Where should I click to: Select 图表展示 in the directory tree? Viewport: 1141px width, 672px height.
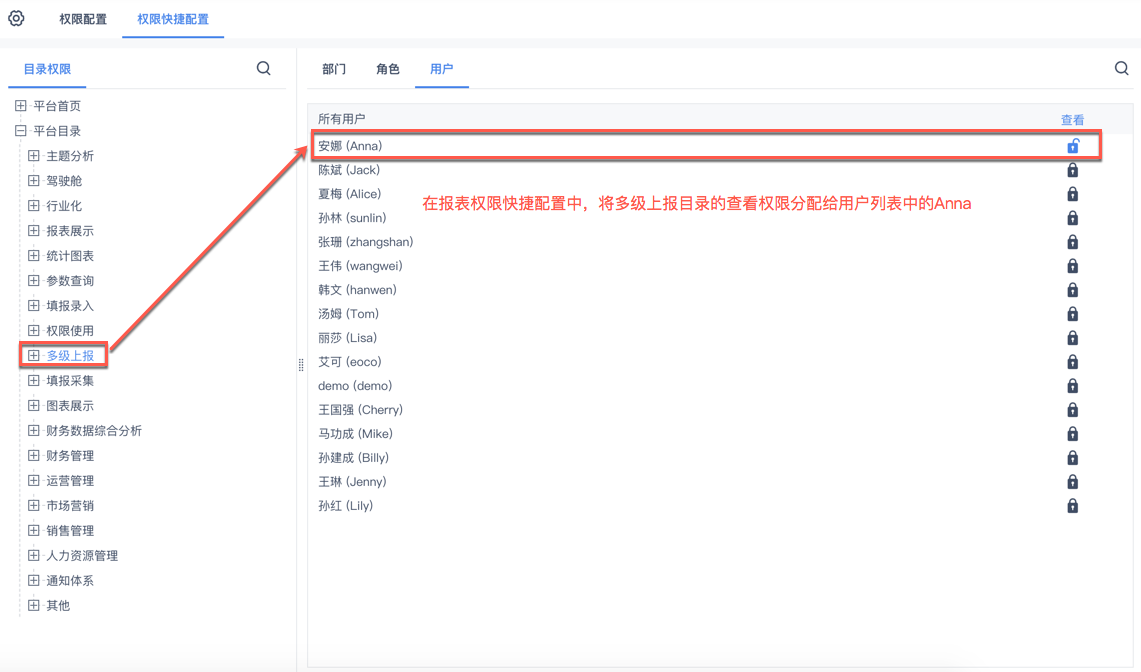(x=70, y=406)
